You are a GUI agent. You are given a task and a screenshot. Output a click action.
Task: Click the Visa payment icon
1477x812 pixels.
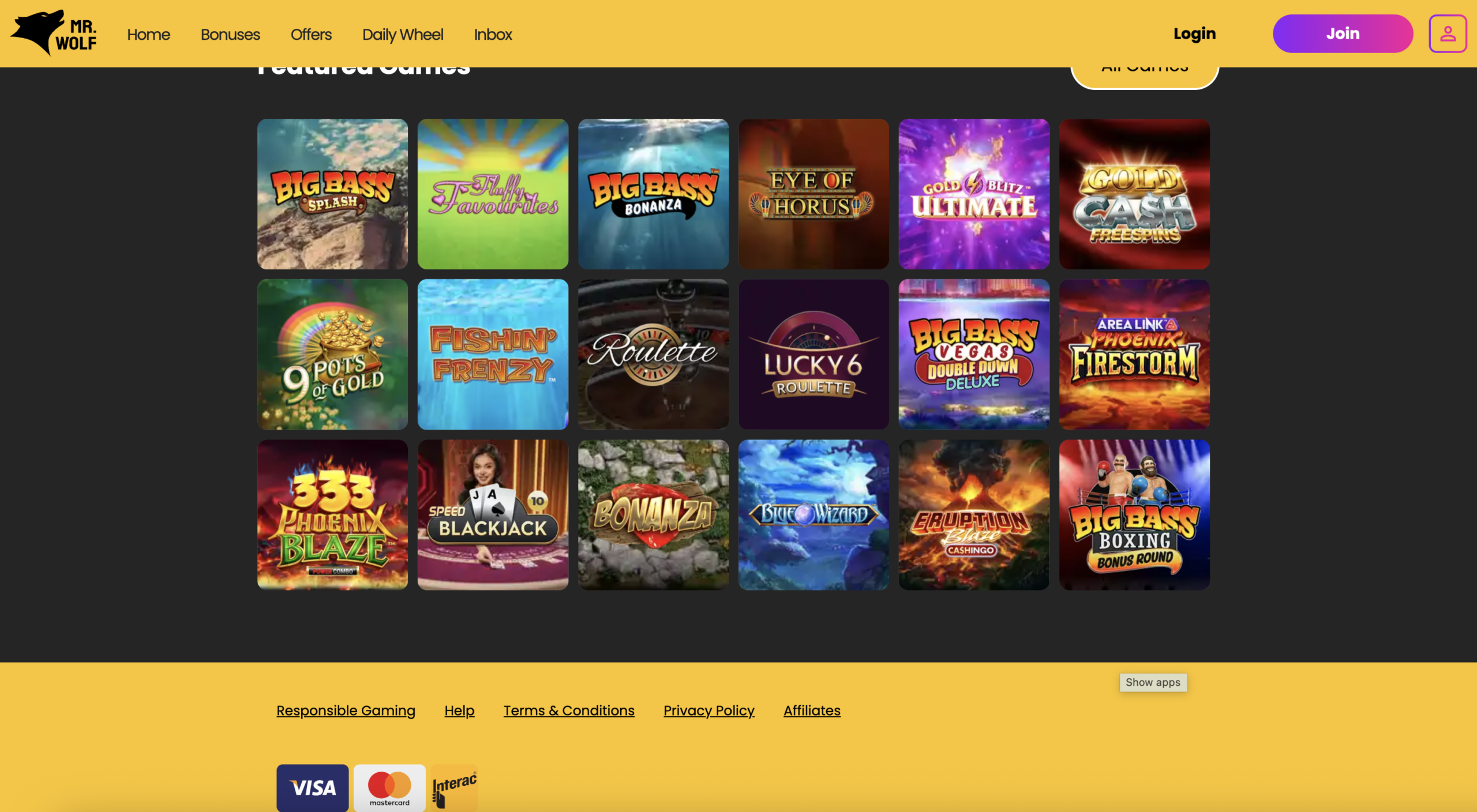[312, 787]
